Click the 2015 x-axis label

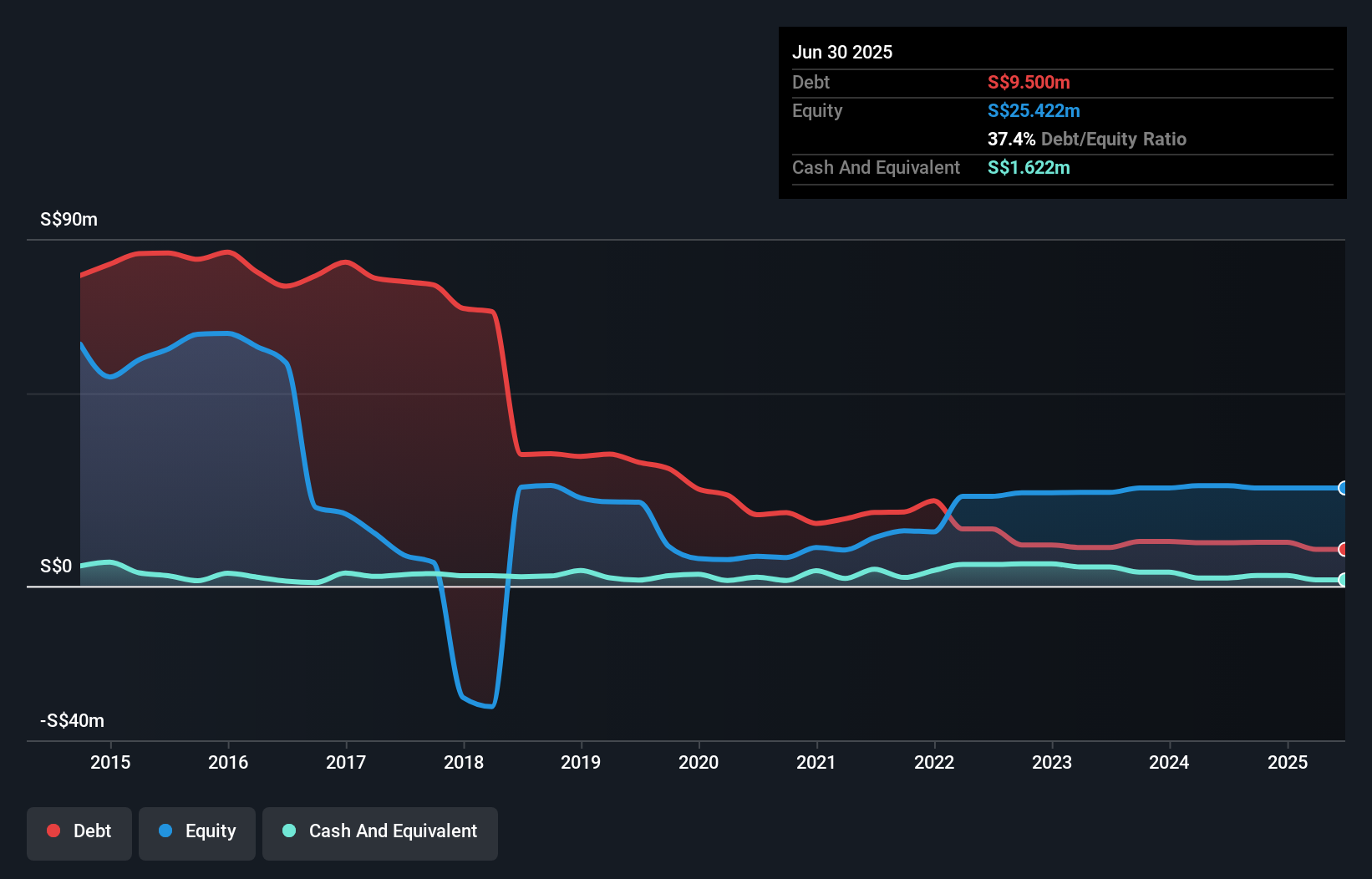tap(110, 762)
